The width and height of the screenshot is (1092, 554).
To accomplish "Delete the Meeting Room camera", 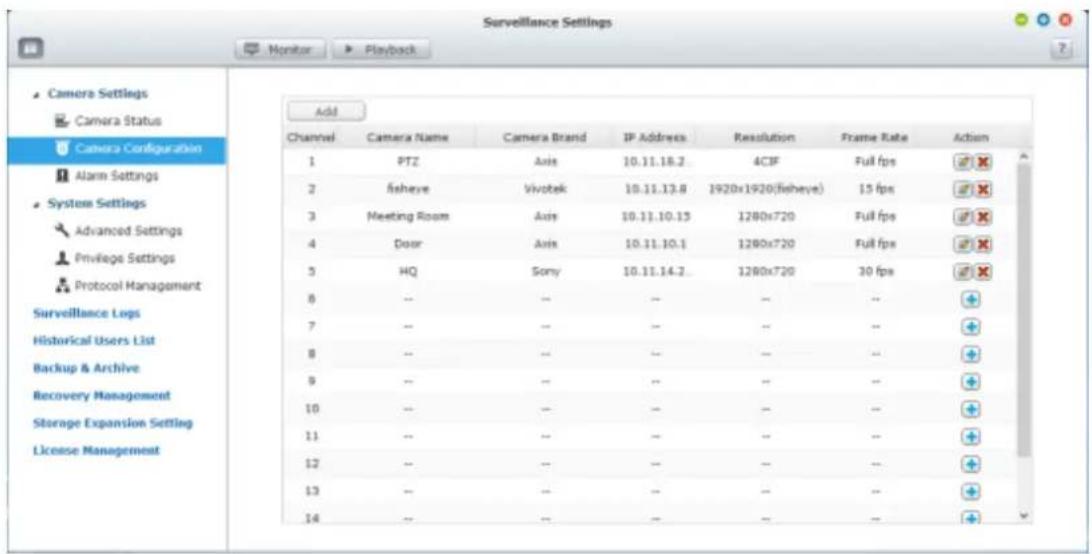I will [985, 217].
